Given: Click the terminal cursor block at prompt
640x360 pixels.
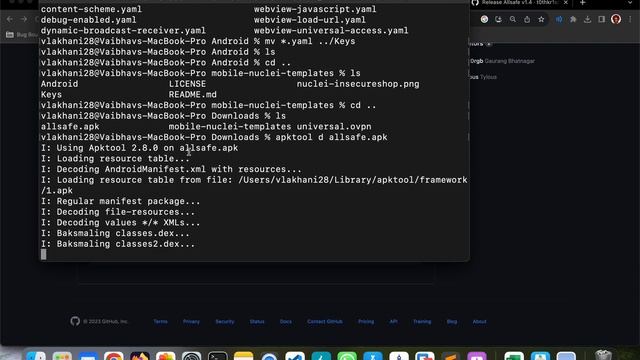Looking at the screenshot, I should coord(44,255).
